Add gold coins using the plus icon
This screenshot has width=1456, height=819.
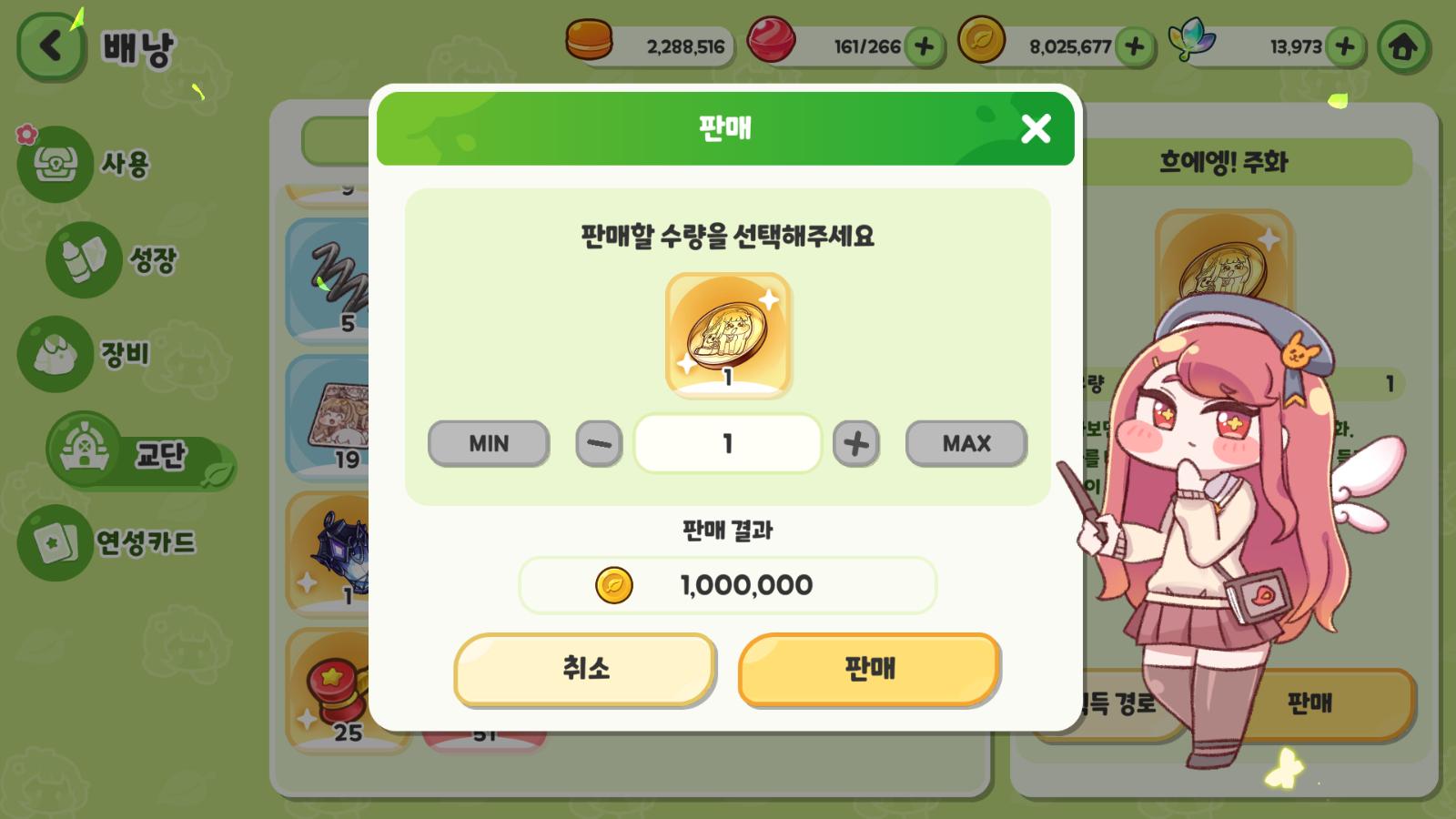click(1135, 46)
